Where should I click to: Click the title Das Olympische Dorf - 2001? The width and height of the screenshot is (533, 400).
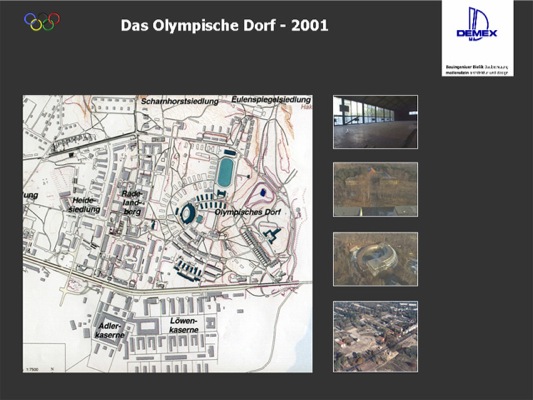point(224,25)
